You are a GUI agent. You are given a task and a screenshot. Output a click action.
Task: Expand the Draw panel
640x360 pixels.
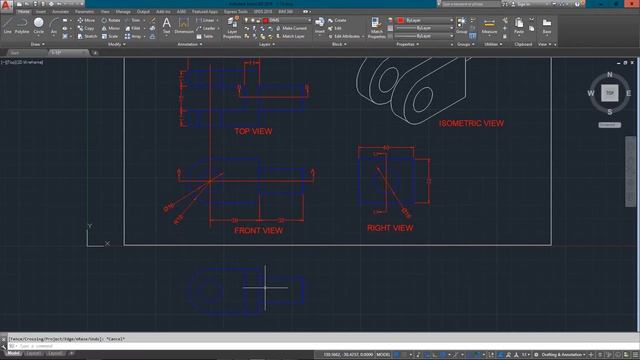click(x=38, y=44)
